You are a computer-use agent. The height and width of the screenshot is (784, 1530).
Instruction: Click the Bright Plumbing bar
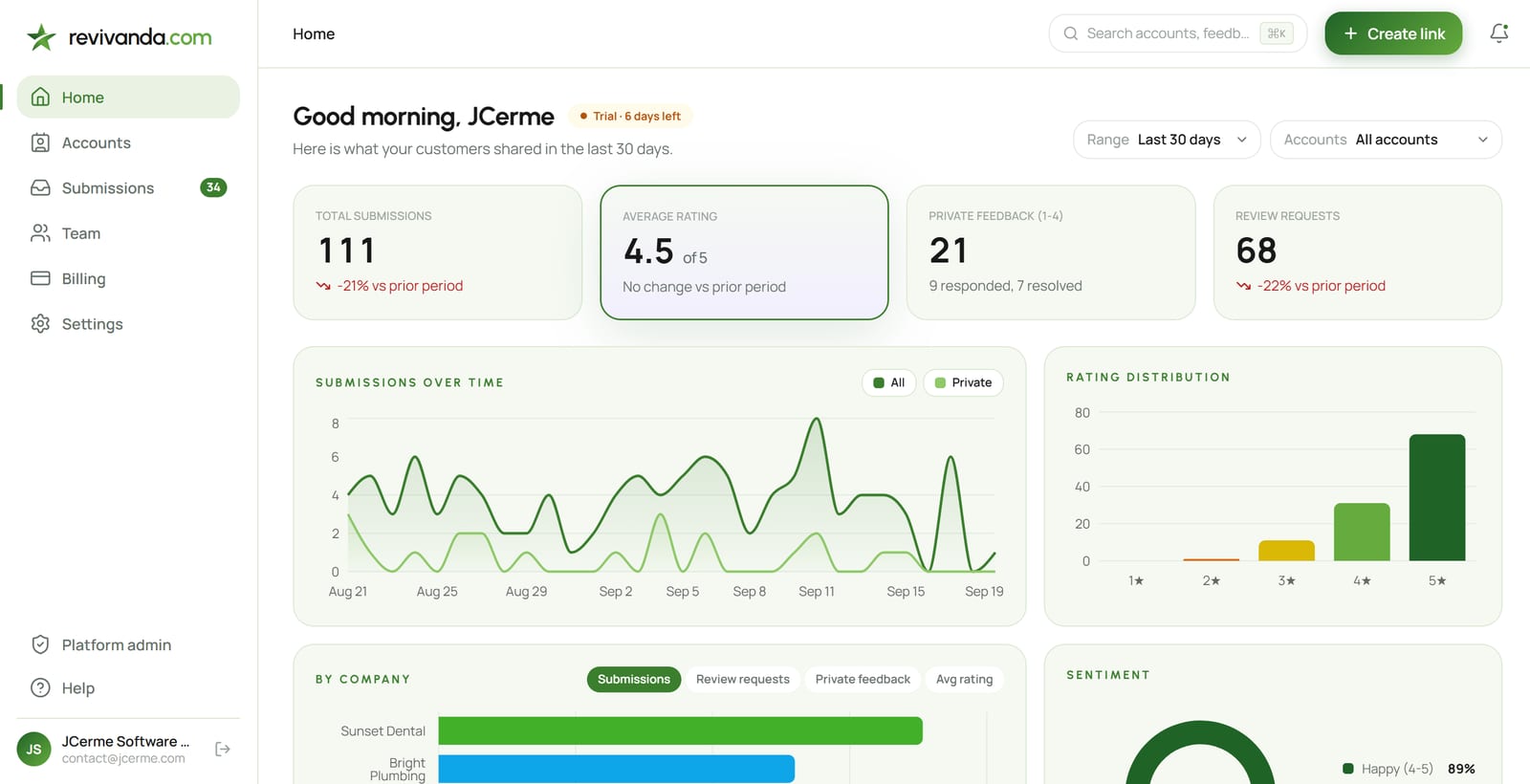(x=617, y=769)
